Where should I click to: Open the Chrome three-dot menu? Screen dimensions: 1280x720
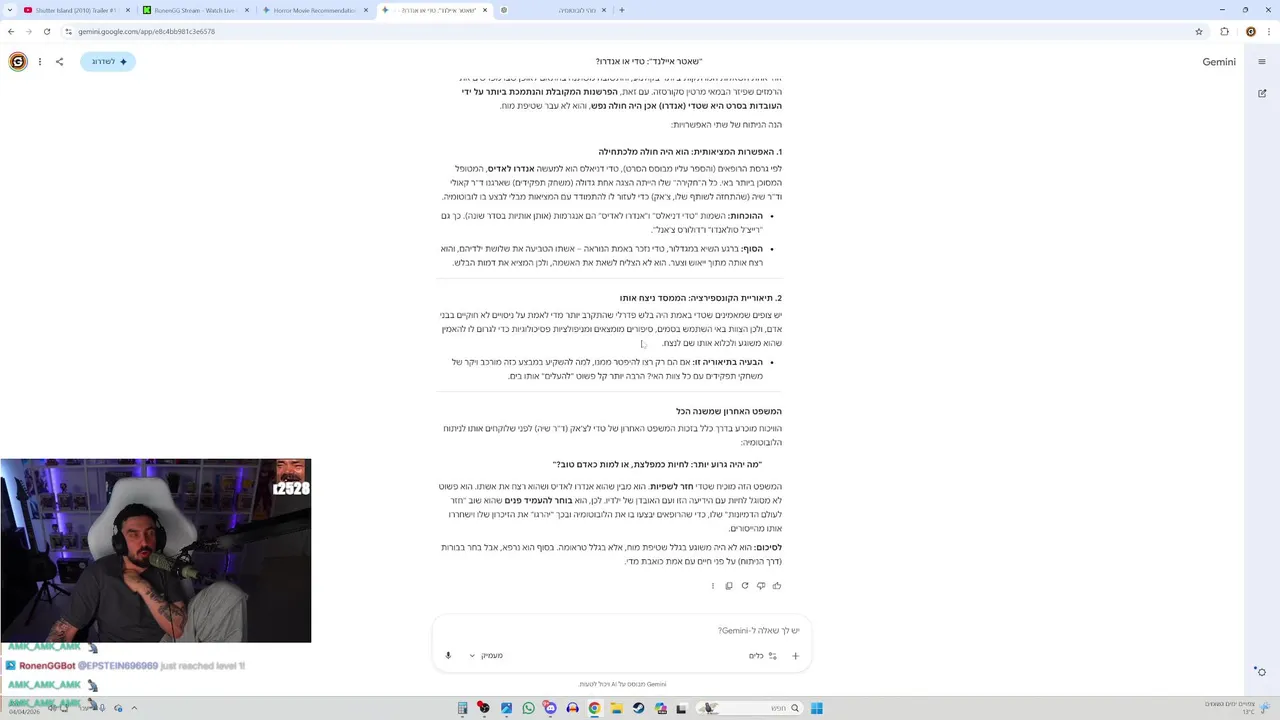(1269, 32)
